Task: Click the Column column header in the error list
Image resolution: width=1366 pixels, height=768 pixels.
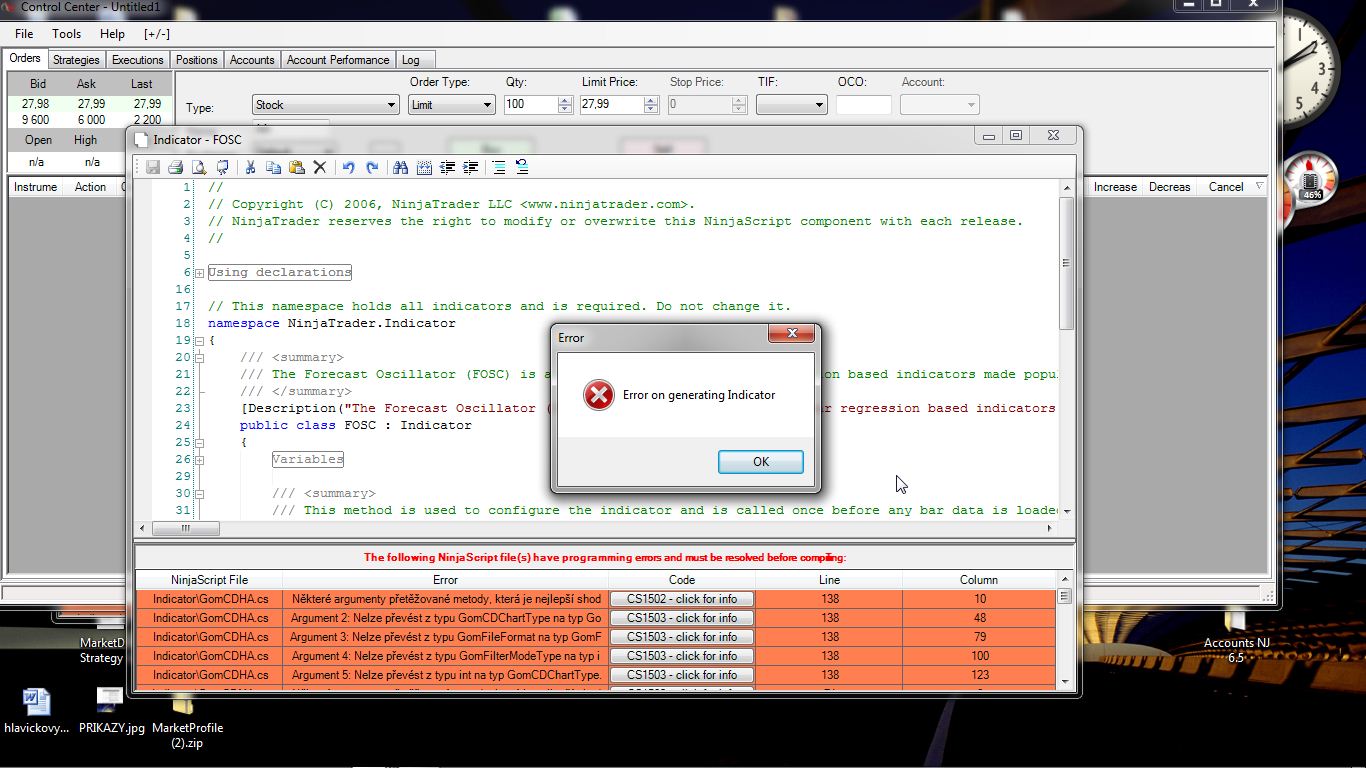Action: tap(979, 580)
